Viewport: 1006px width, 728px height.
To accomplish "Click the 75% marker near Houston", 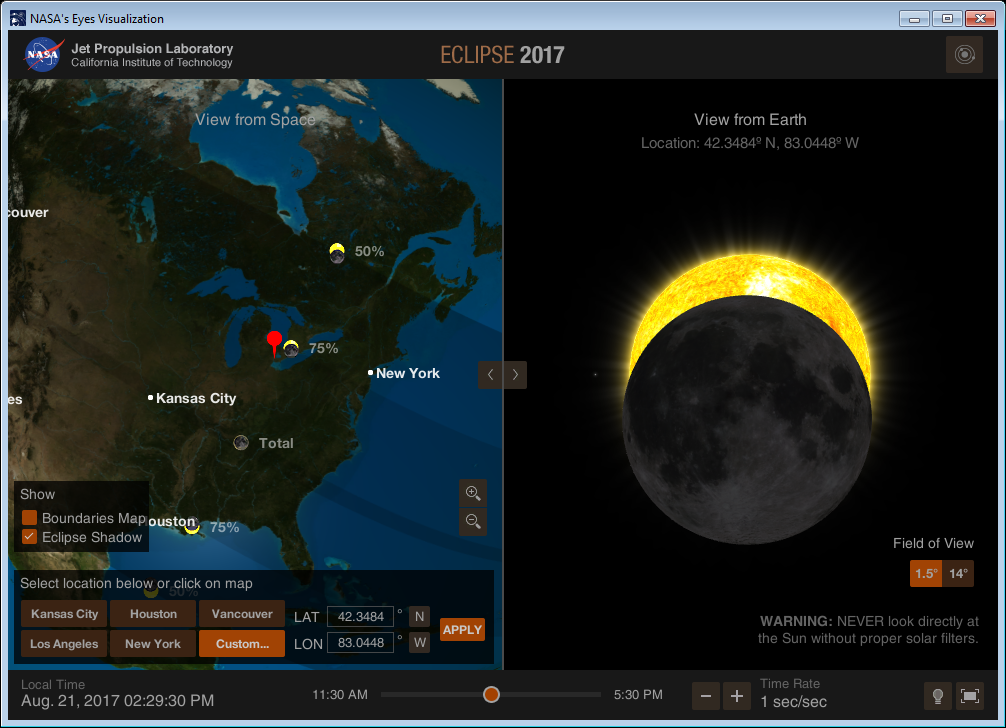I will click(x=191, y=527).
